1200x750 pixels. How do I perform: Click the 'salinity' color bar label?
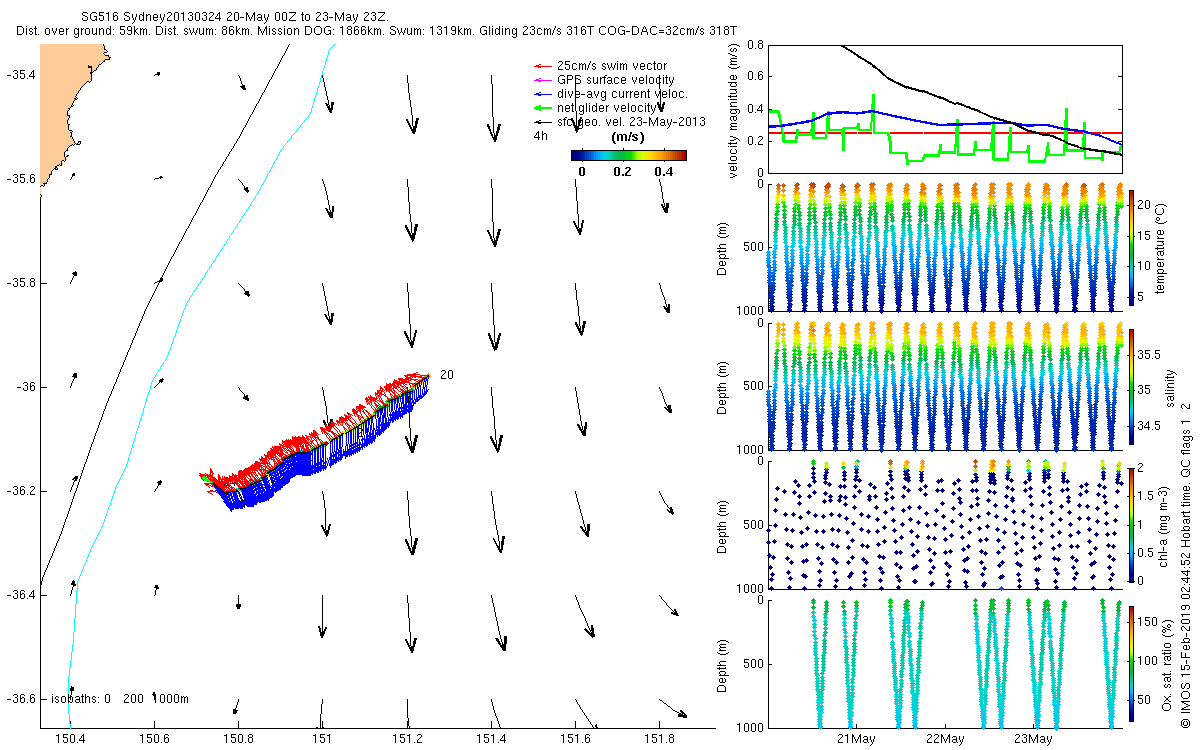click(x=1172, y=386)
